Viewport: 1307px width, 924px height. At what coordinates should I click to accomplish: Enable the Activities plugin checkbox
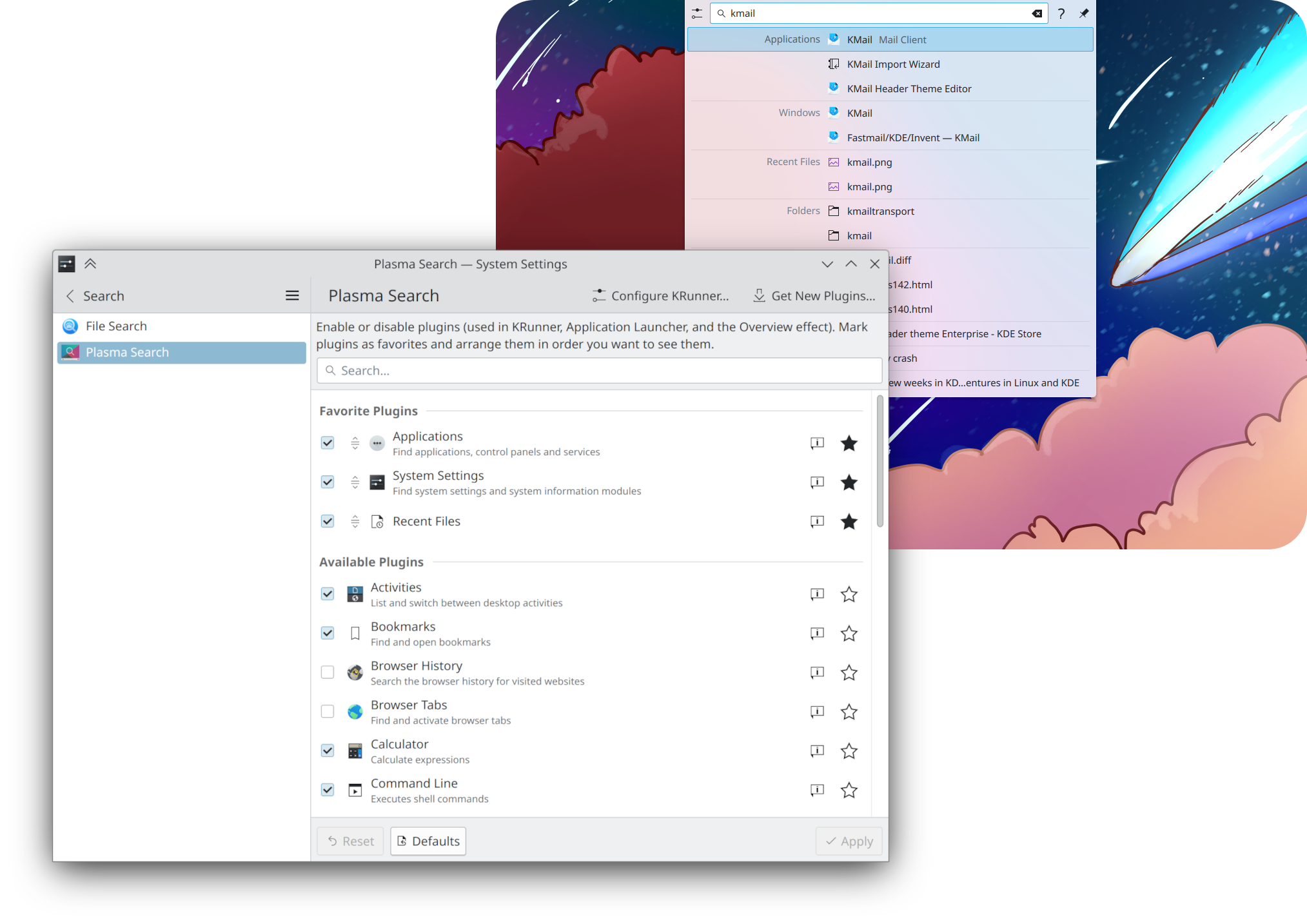[x=327, y=594]
